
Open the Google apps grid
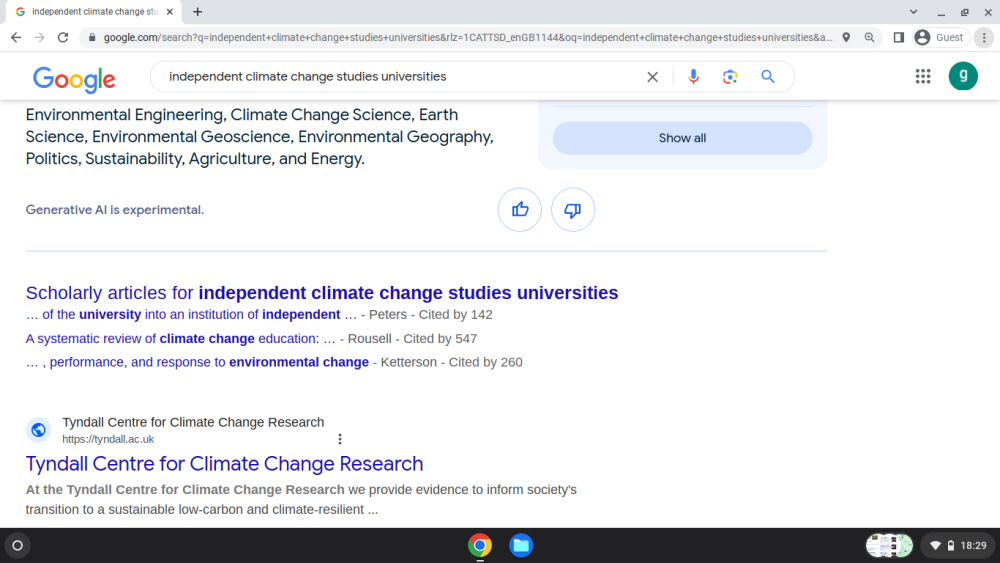point(923,77)
